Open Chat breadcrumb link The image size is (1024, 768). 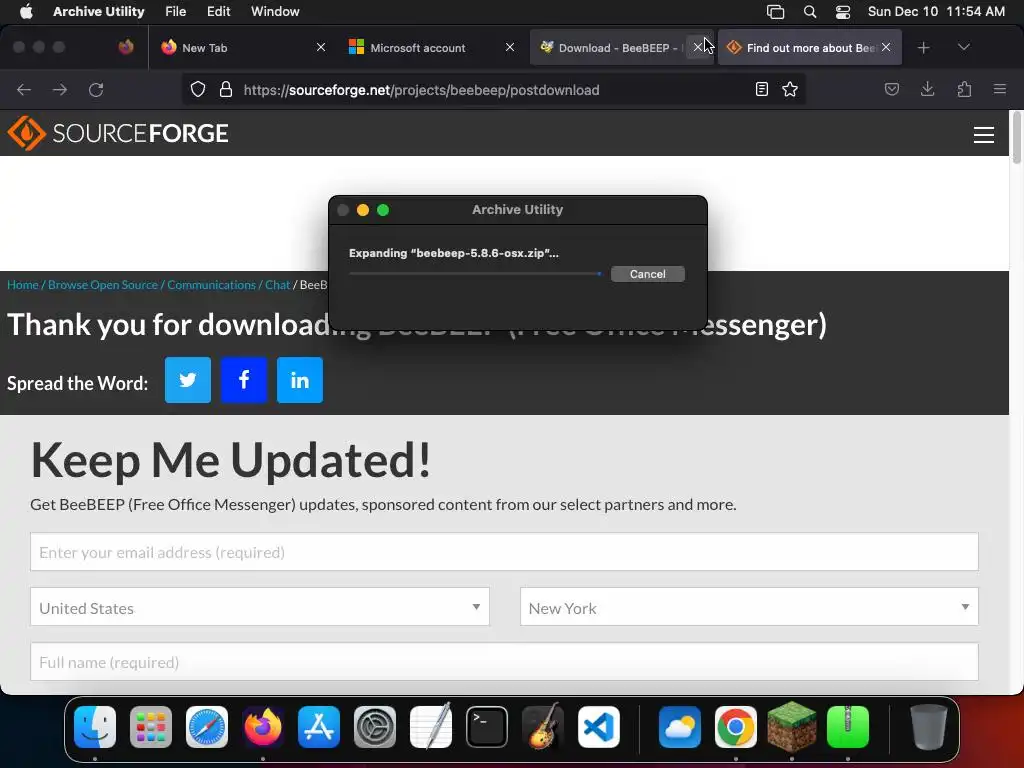pyautogui.click(x=278, y=285)
